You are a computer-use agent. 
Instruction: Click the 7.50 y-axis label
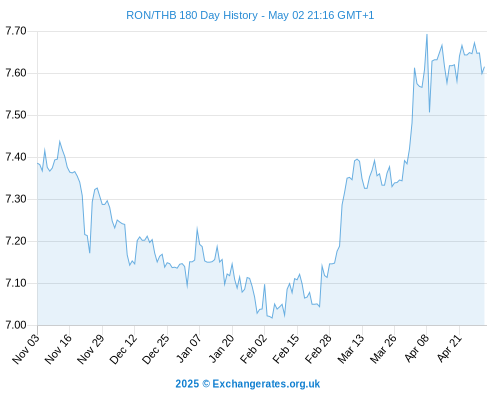[16, 115]
